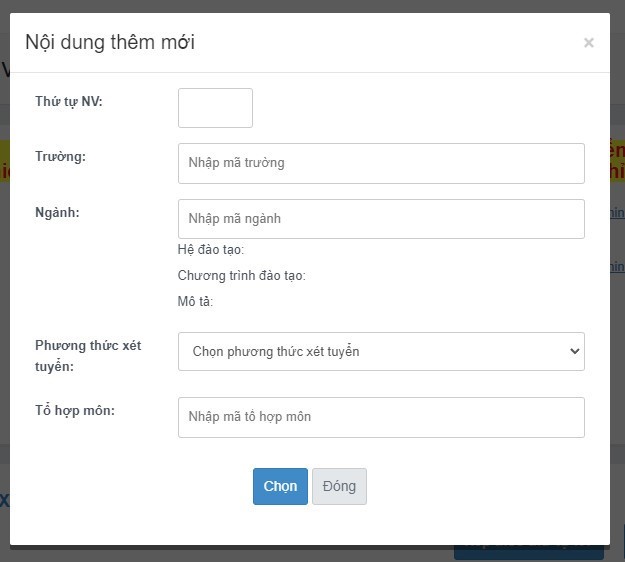This screenshot has width=625, height=562.
Task: Select the Nhập mã tổ hợp môn field
Action: coord(380,417)
